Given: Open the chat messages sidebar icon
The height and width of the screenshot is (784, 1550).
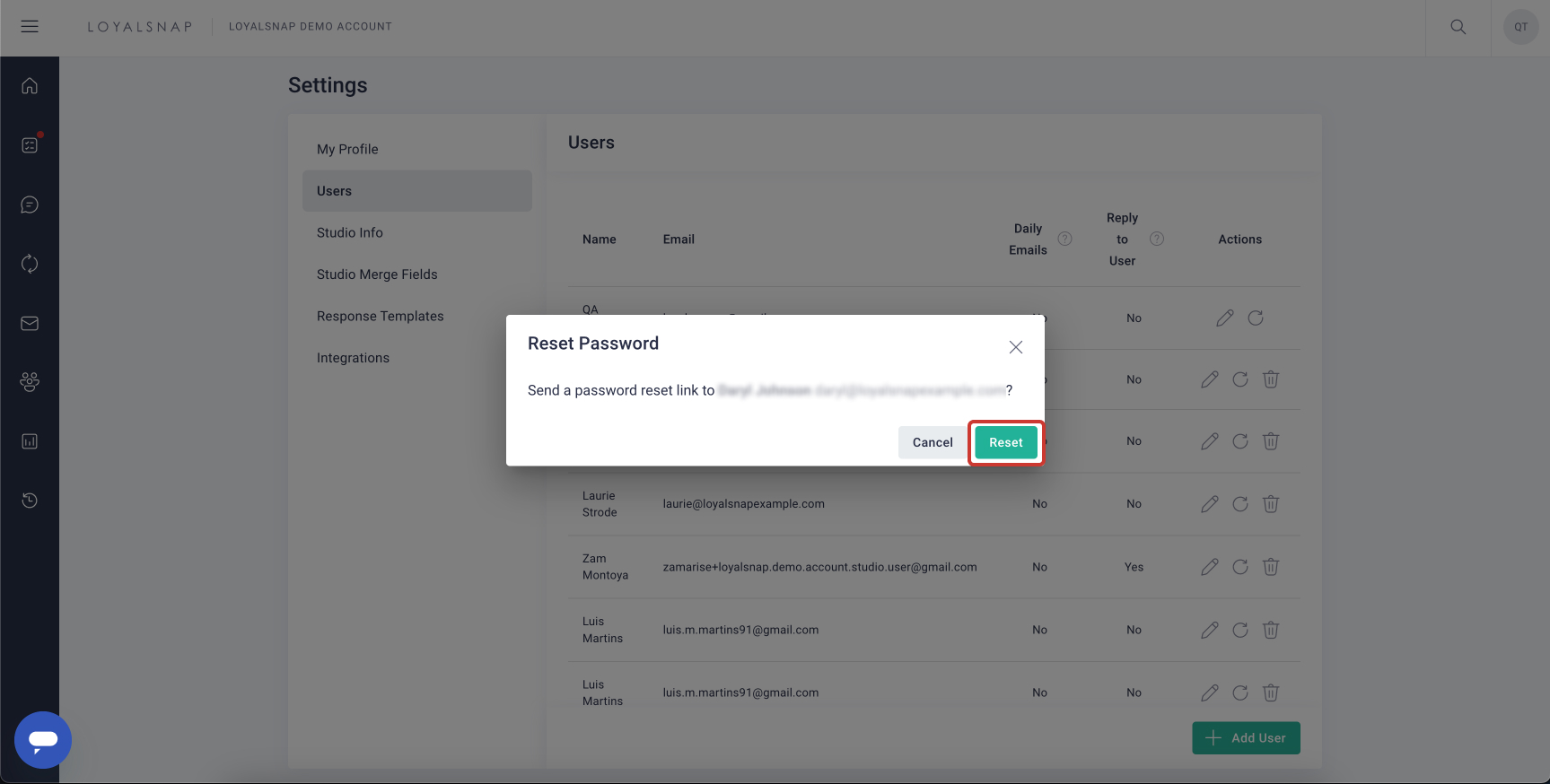Looking at the screenshot, I should 30,205.
